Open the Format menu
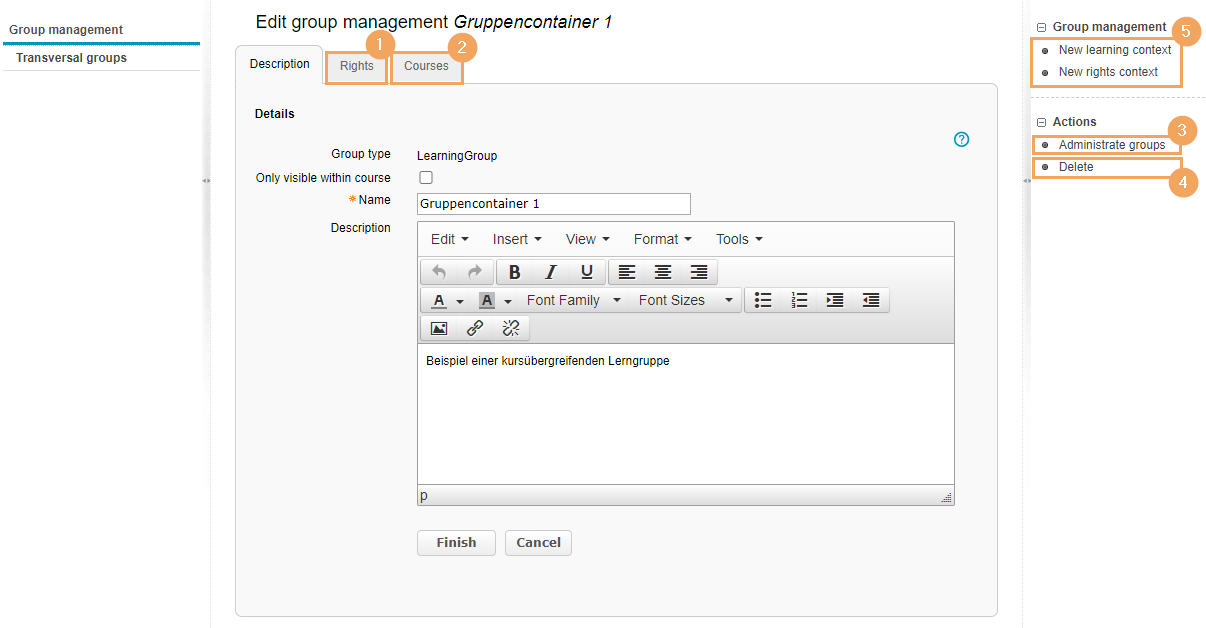The height and width of the screenshot is (628, 1206). (x=662, y=239)
